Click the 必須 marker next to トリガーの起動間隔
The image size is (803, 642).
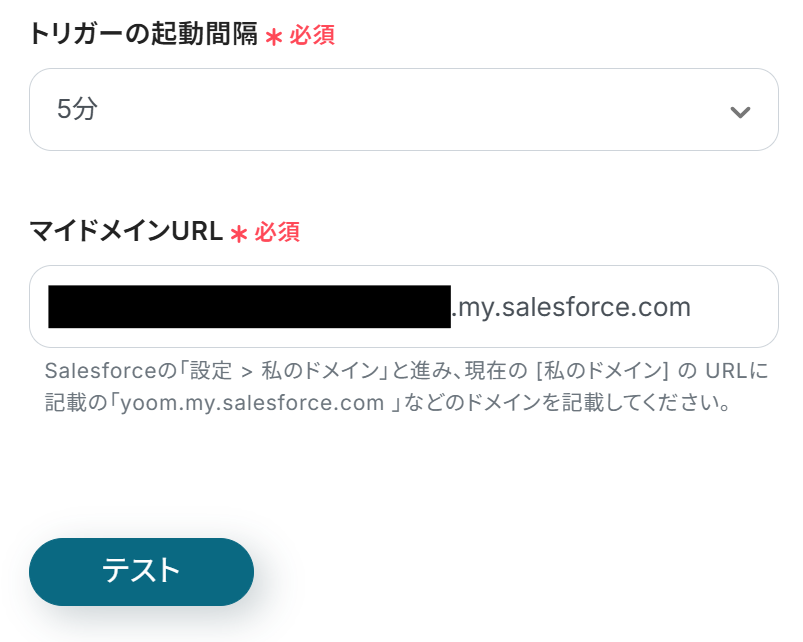click(x=312, y=36)
